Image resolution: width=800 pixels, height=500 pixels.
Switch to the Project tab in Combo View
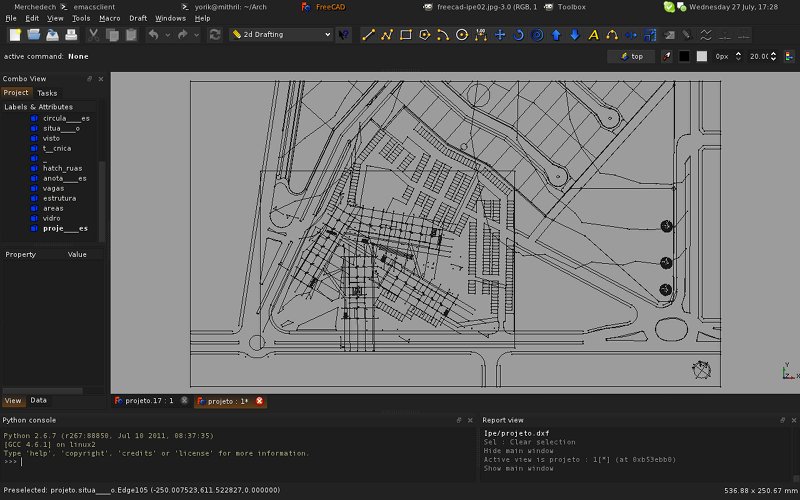16,92
